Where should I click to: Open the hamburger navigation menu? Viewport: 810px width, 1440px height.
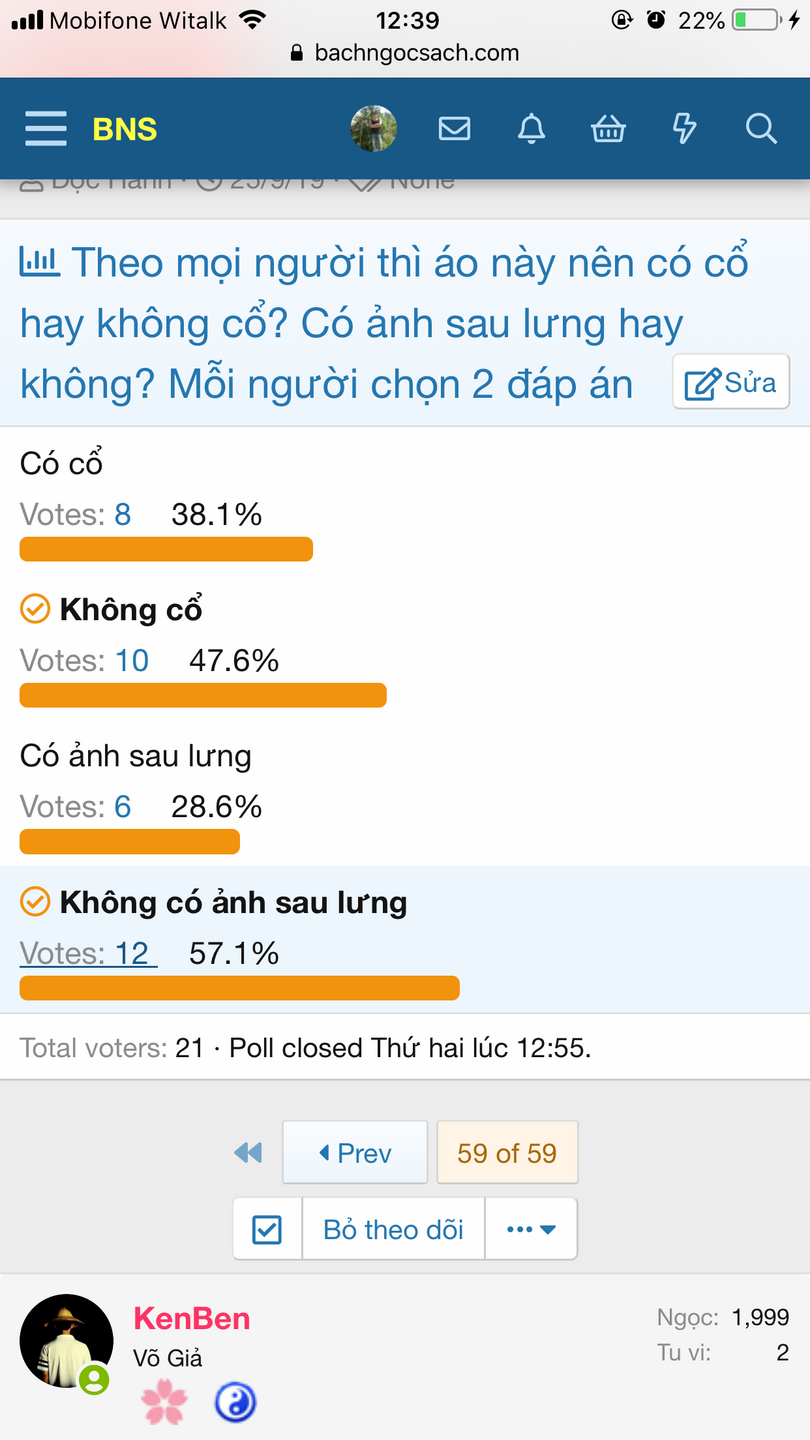46,129
